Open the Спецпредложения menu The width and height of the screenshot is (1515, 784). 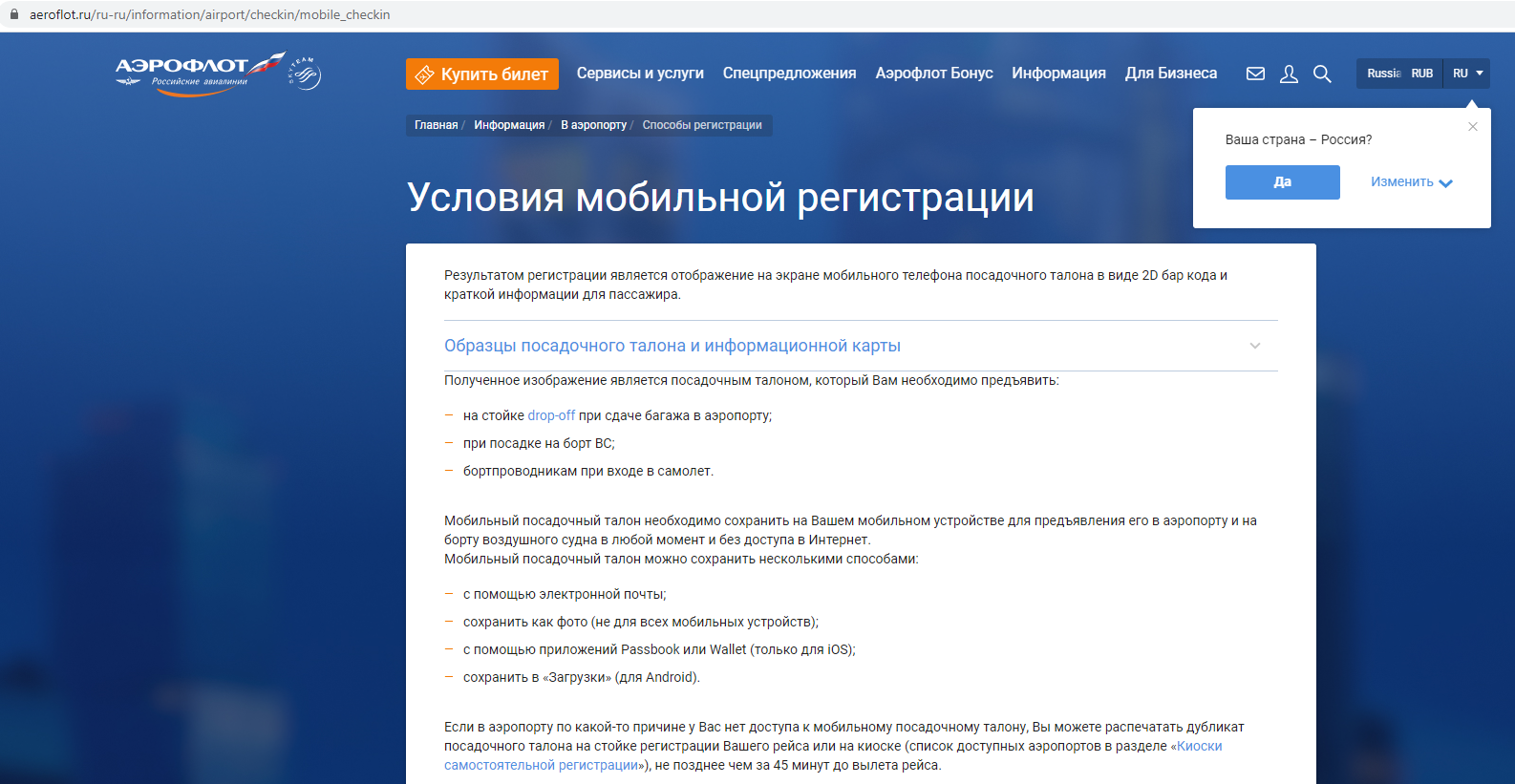789,74
